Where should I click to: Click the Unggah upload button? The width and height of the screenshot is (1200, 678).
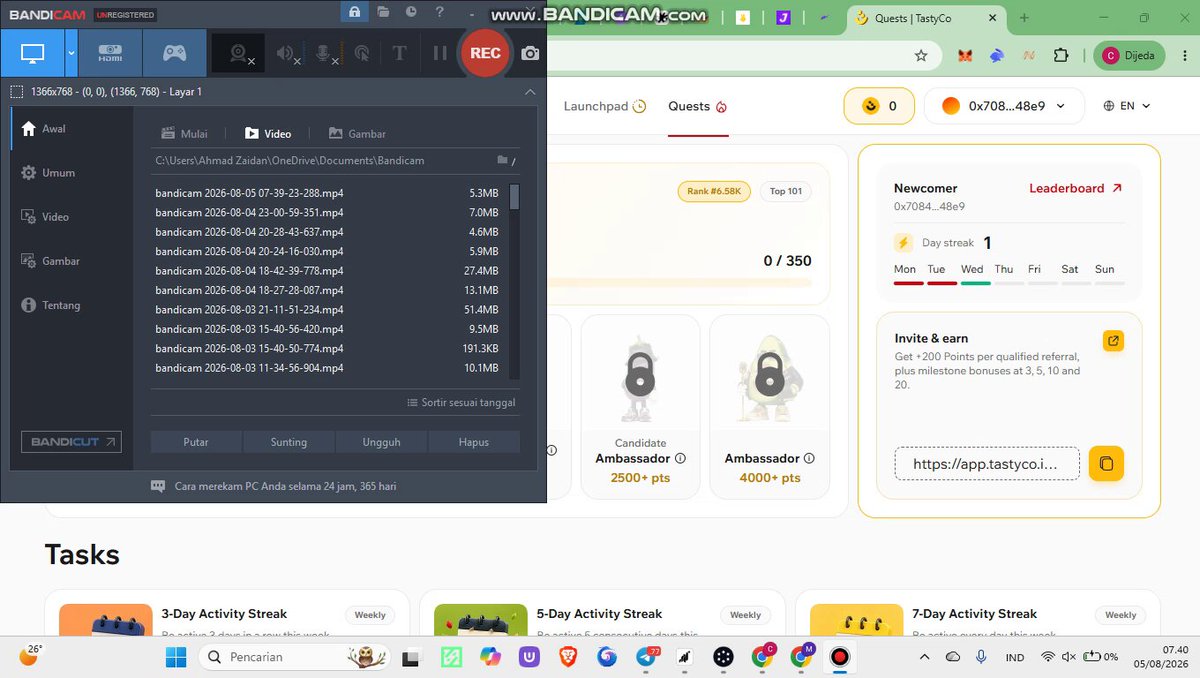[381, 442]
